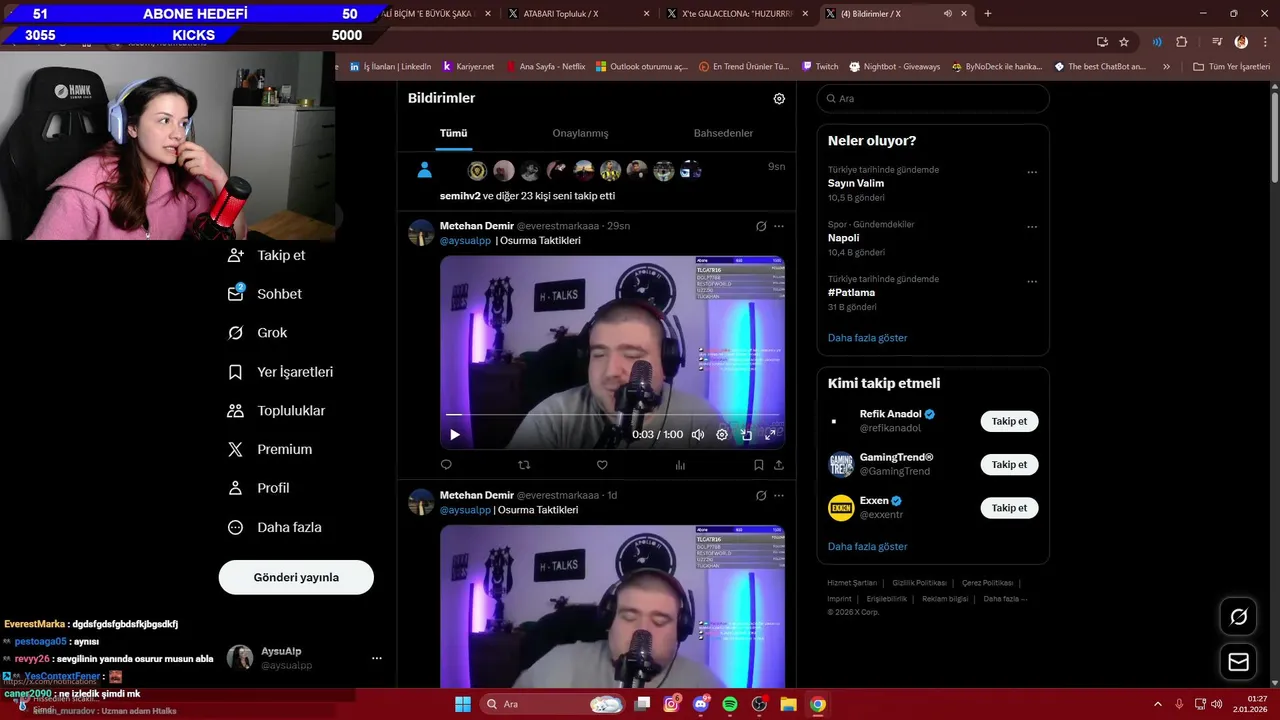The image size is (1280, 720).
Task: Repost the 29sn Metehan Demir post
Action: (x=524, y=465)
